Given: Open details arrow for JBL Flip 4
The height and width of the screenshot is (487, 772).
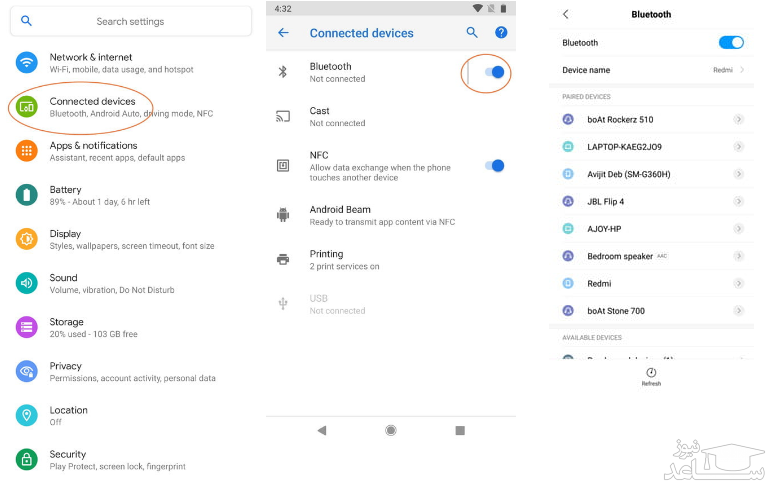Looking at the screenshot, I should coord(738,202).
